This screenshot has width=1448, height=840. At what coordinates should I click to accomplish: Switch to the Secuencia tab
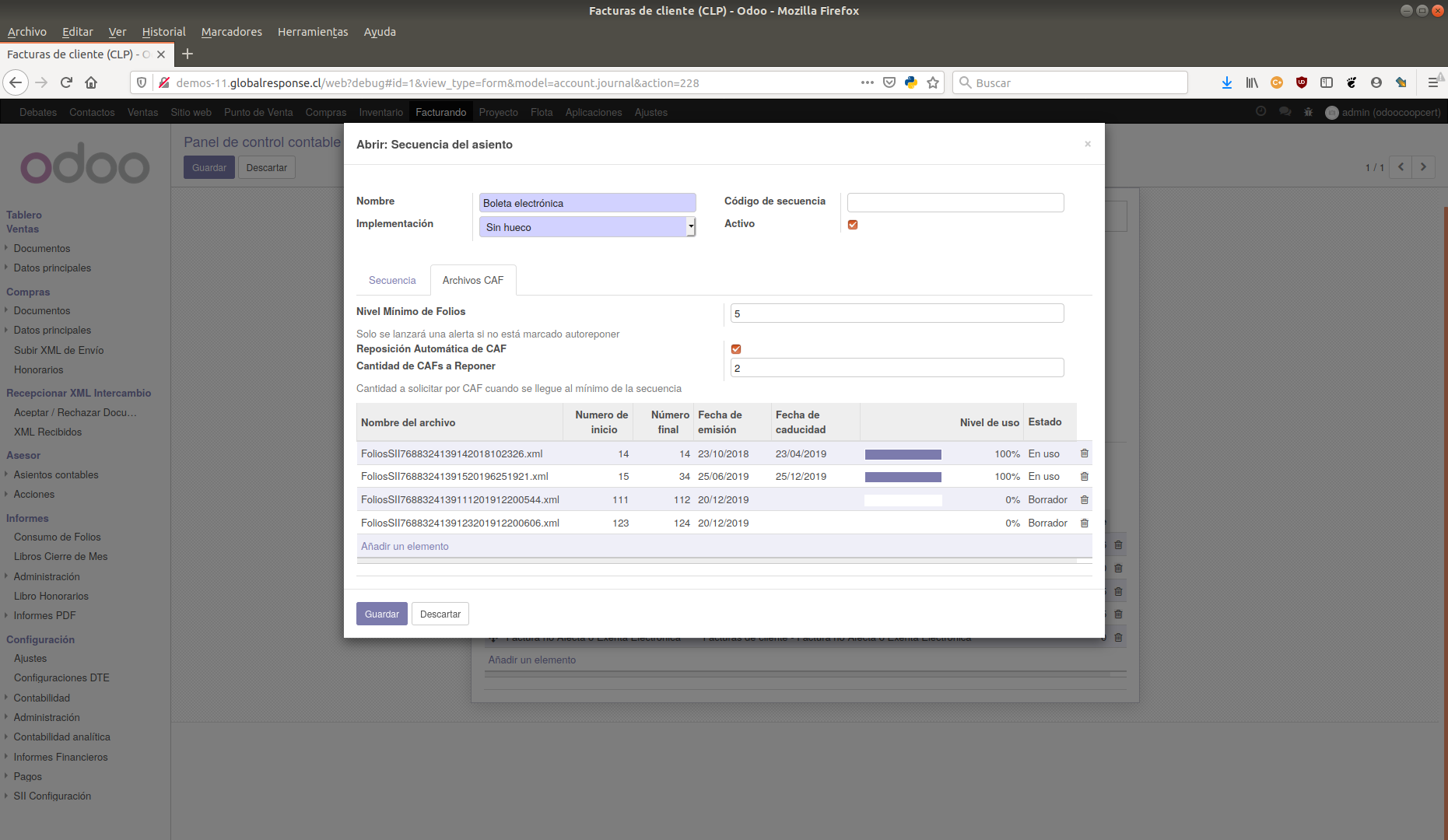[392, 280]
